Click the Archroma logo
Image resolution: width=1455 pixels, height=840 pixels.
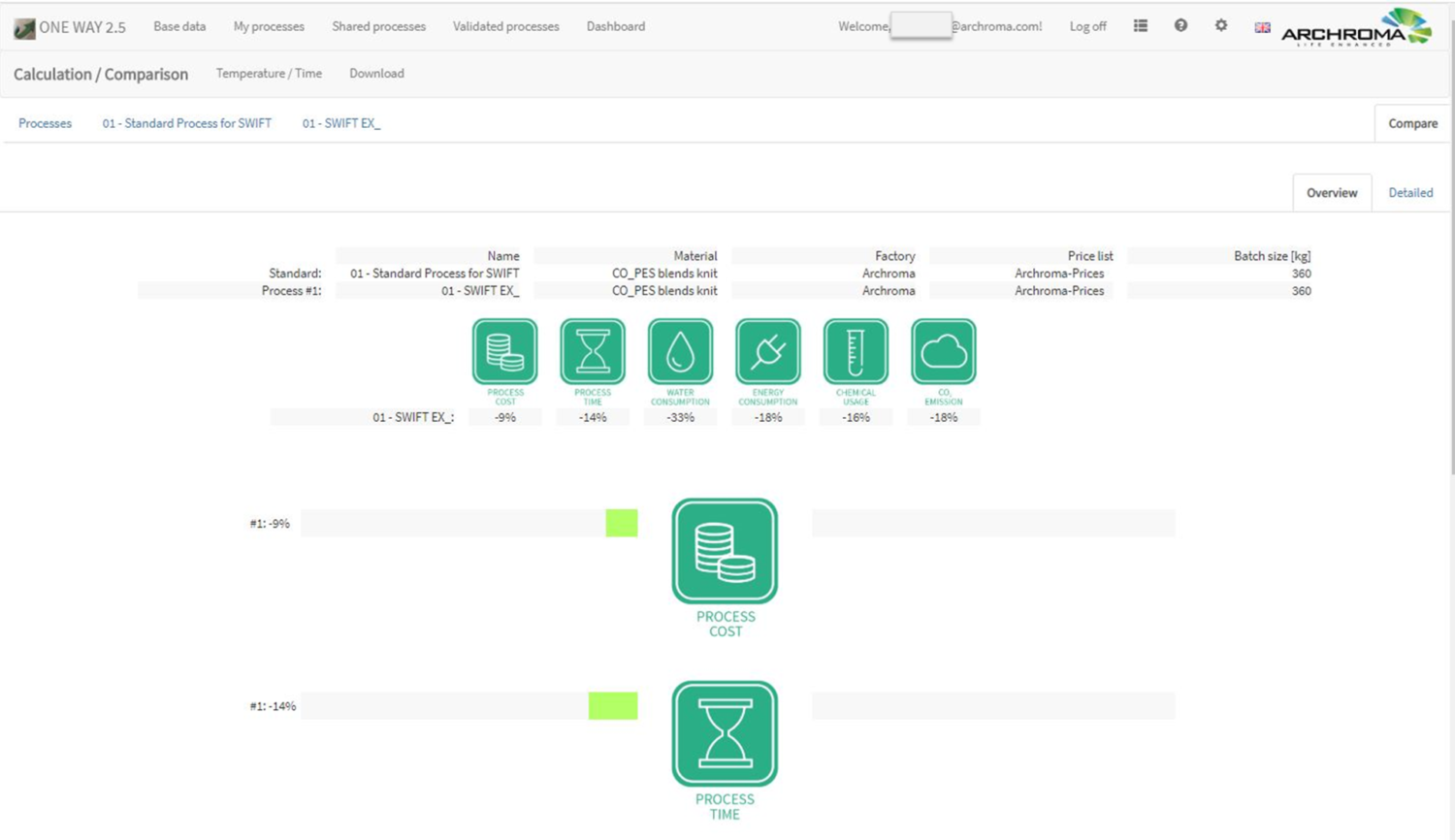1356,27
